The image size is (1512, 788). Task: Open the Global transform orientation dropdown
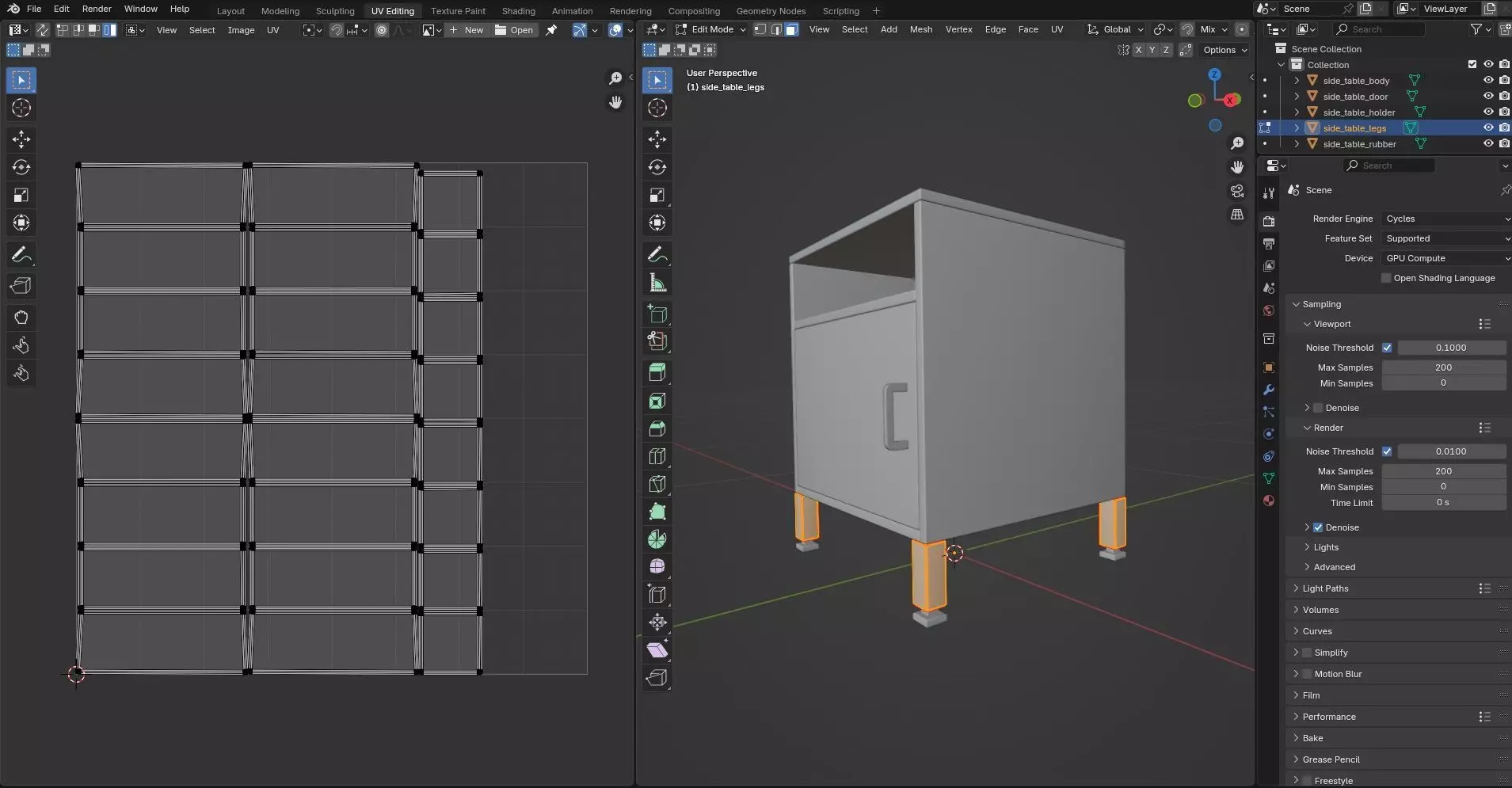pyautogui.click(x=1115, y=29)
